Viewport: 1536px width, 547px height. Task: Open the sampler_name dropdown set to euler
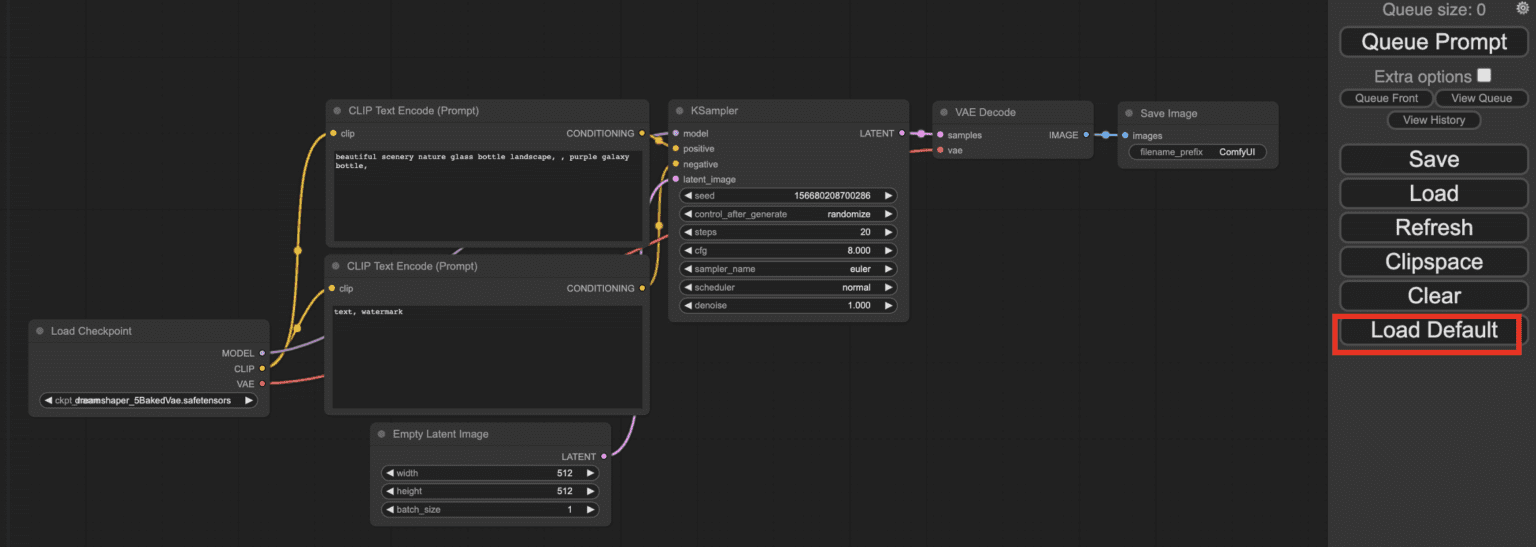(x=788, y=269)
